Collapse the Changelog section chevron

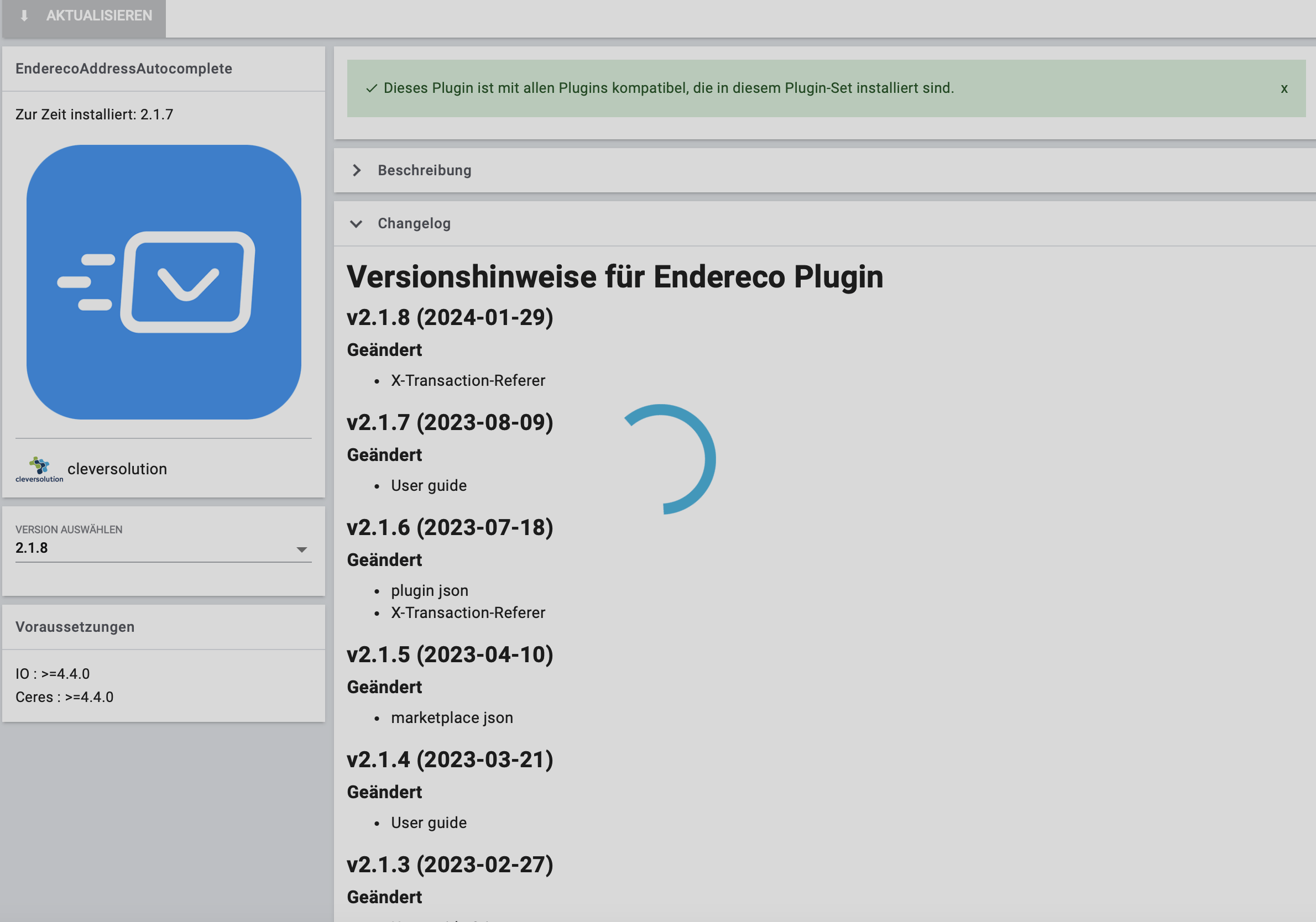[357, 223]
